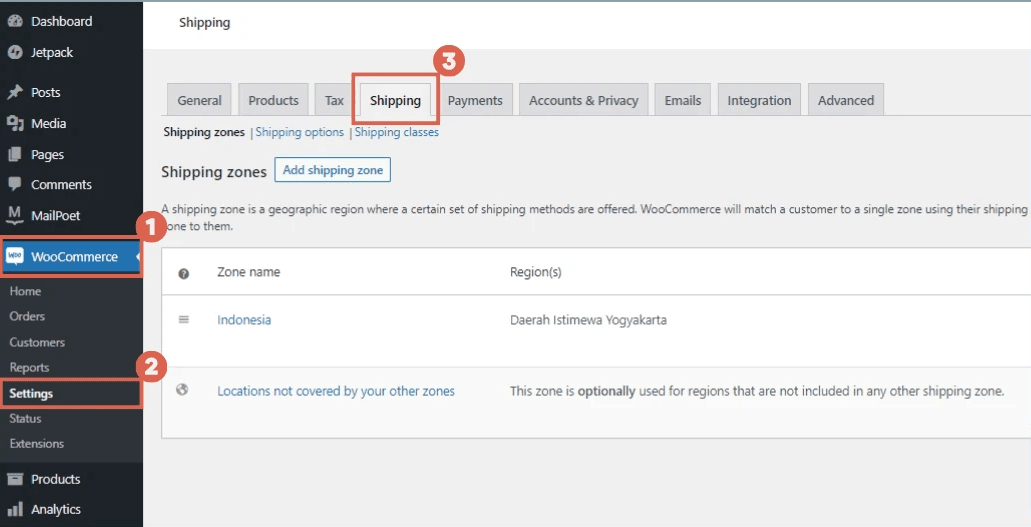
Task: Click the Jetpack icon in sidebar
Action: pos(15,52)
